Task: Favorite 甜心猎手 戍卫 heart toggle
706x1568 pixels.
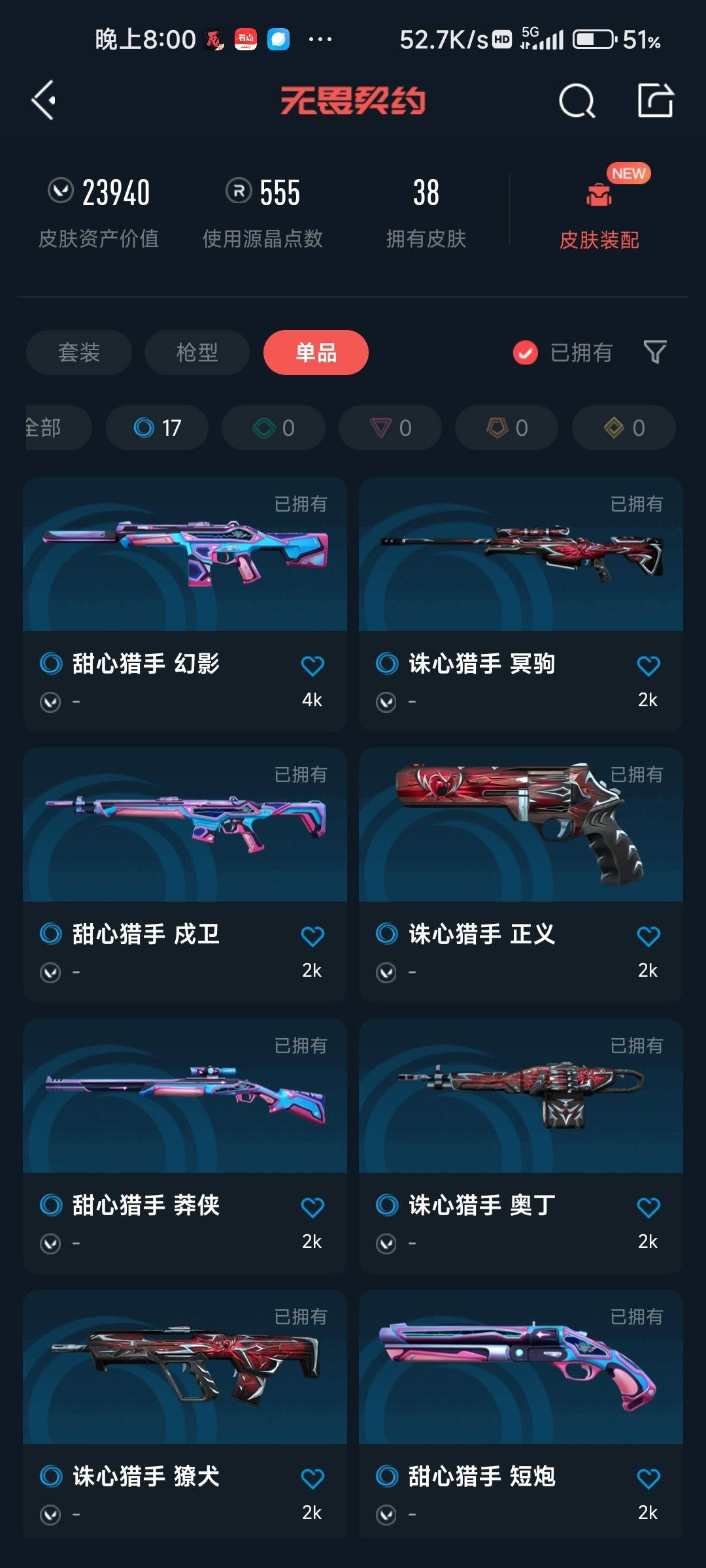Action: (x=312, y=936)
